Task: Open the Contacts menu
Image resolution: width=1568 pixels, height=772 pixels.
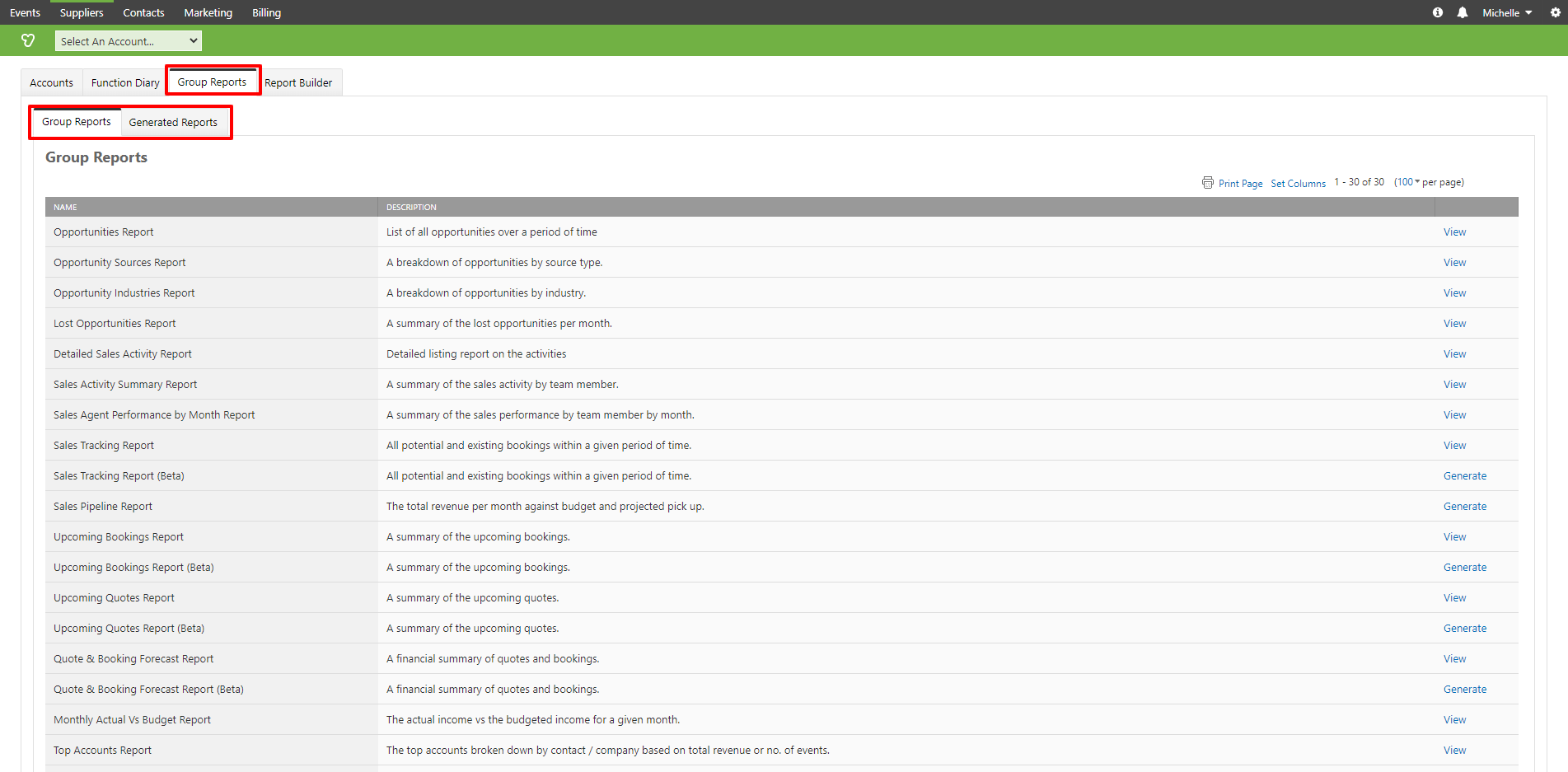Action: click(x=143, y=12)
